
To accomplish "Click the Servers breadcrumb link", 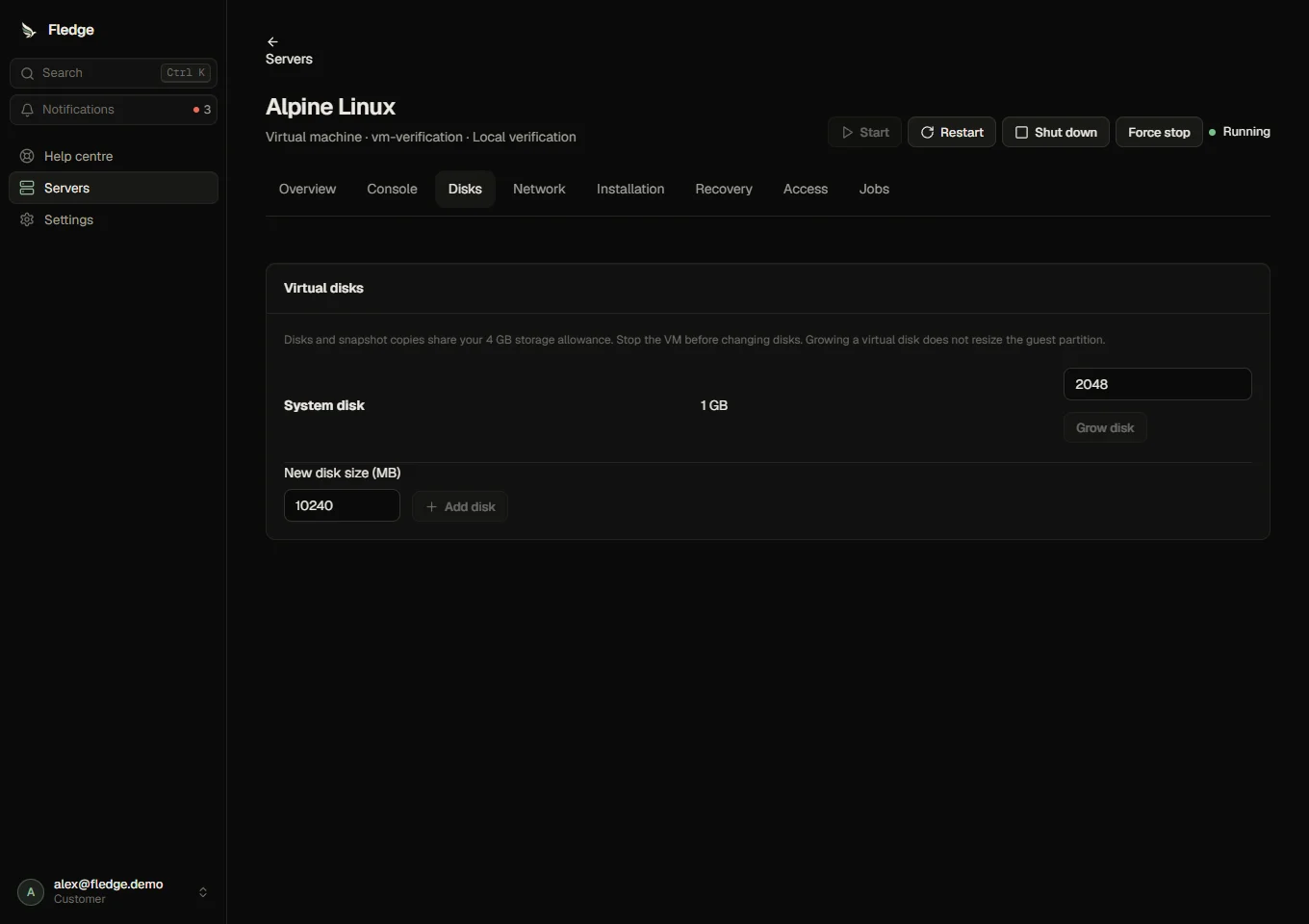I will (289, 60).
